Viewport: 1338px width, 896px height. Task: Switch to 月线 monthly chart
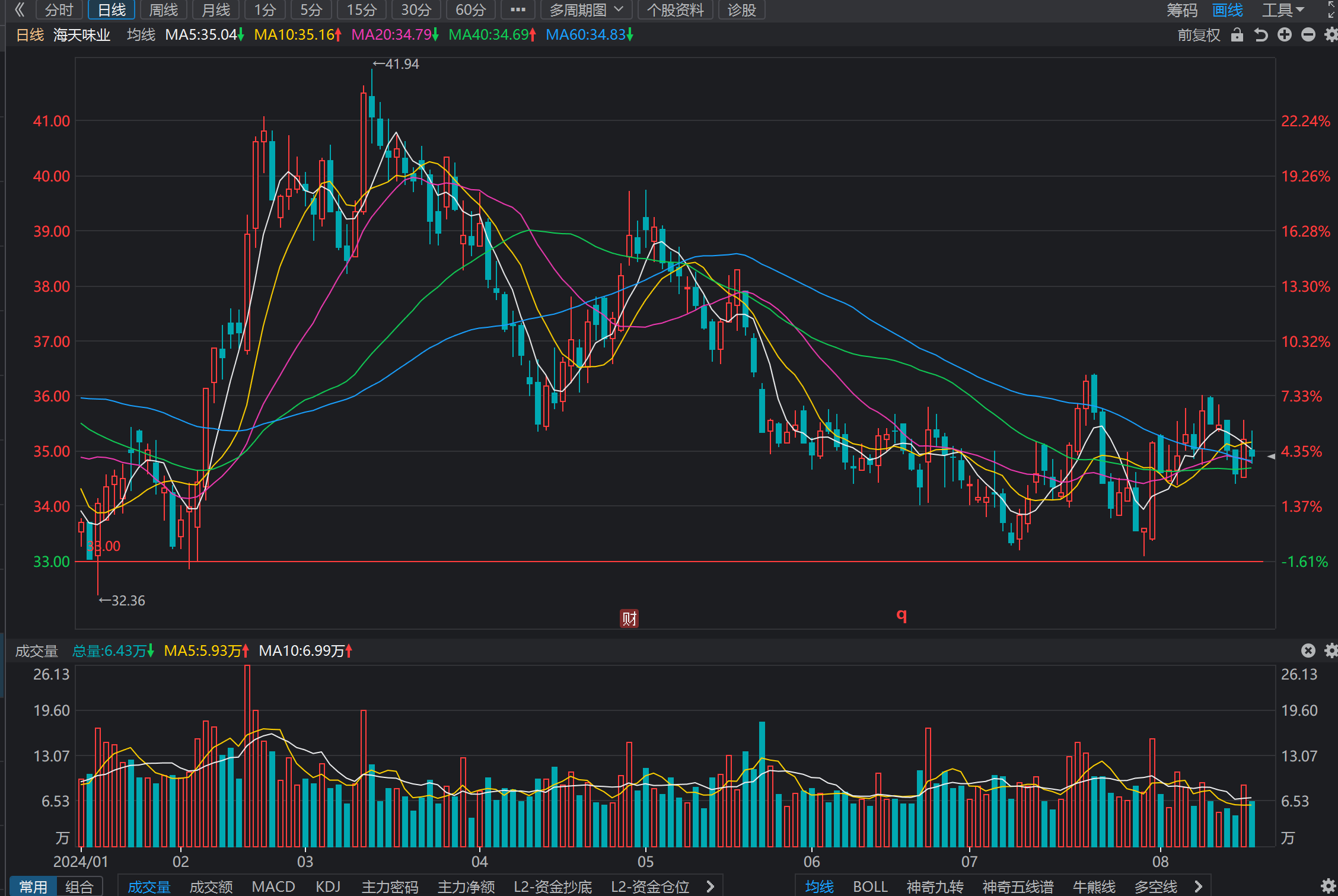216,9
